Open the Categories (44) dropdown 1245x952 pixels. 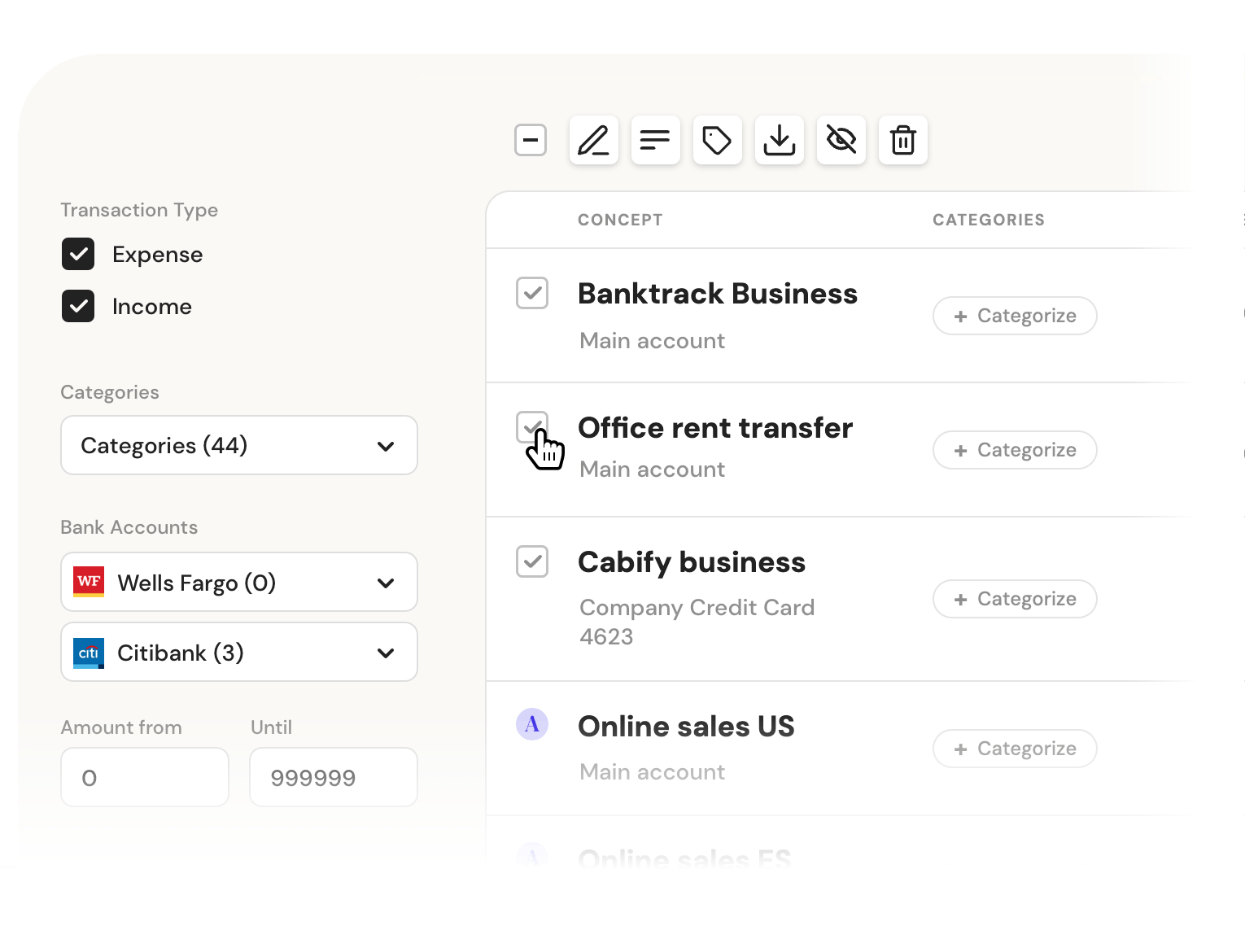(239, 445)
